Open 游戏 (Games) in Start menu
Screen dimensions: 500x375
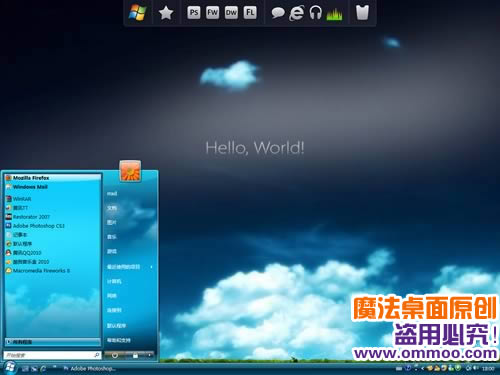(112, 252)
